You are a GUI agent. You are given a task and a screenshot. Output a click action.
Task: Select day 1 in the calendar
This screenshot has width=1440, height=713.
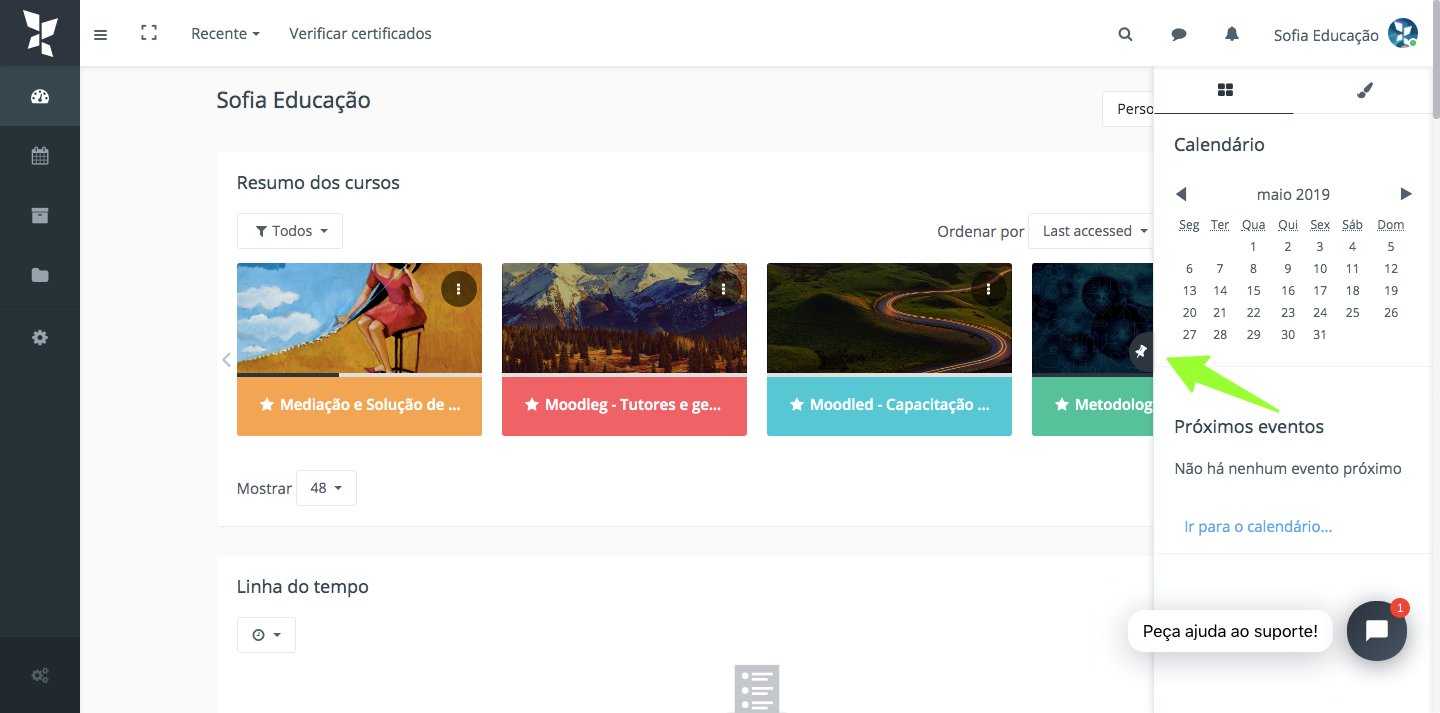1253,247
